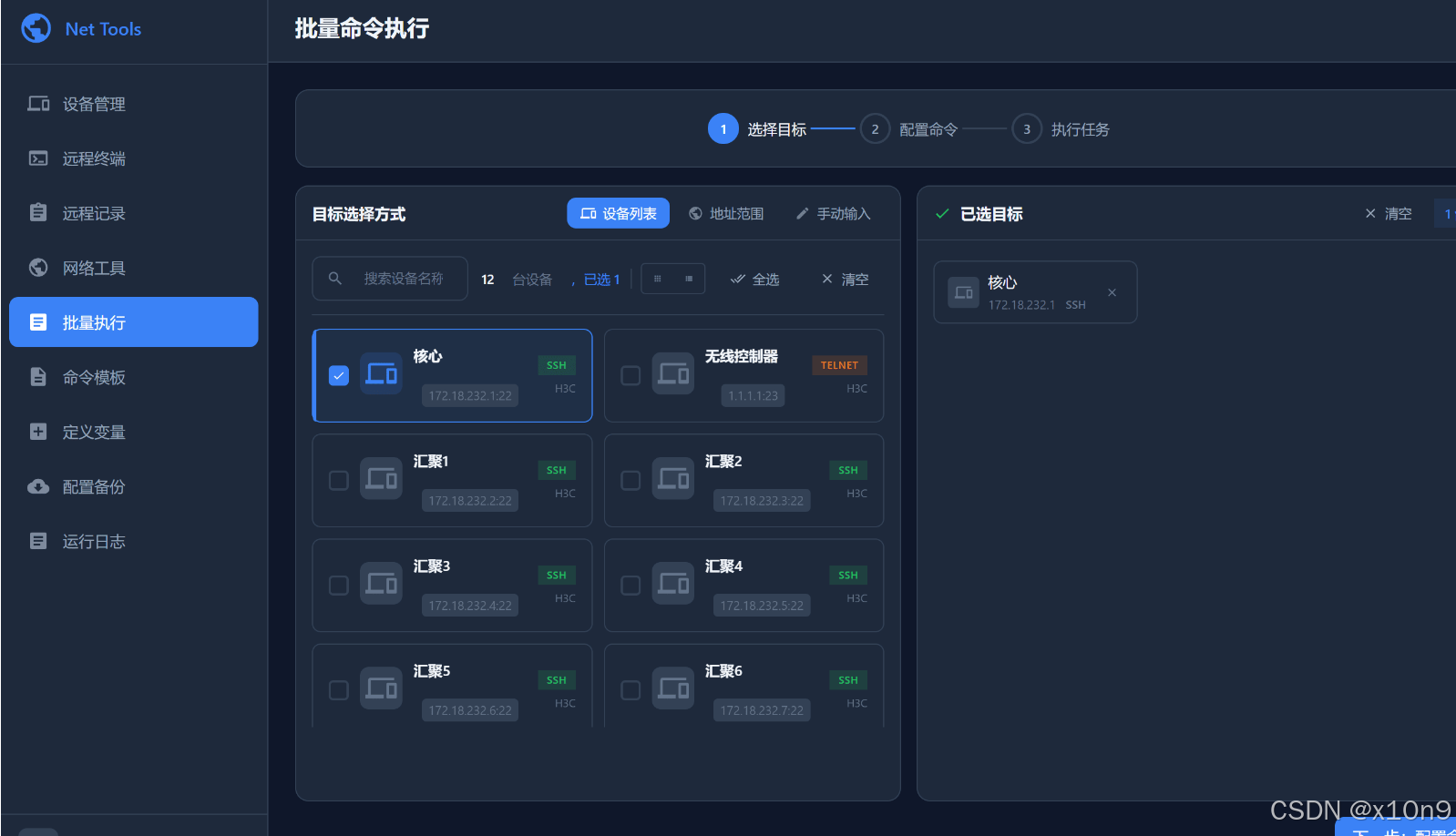Click the device icon in selected 核心 chip
The height and width of the screenshot is (836, 1456).
tap(963, 292)
